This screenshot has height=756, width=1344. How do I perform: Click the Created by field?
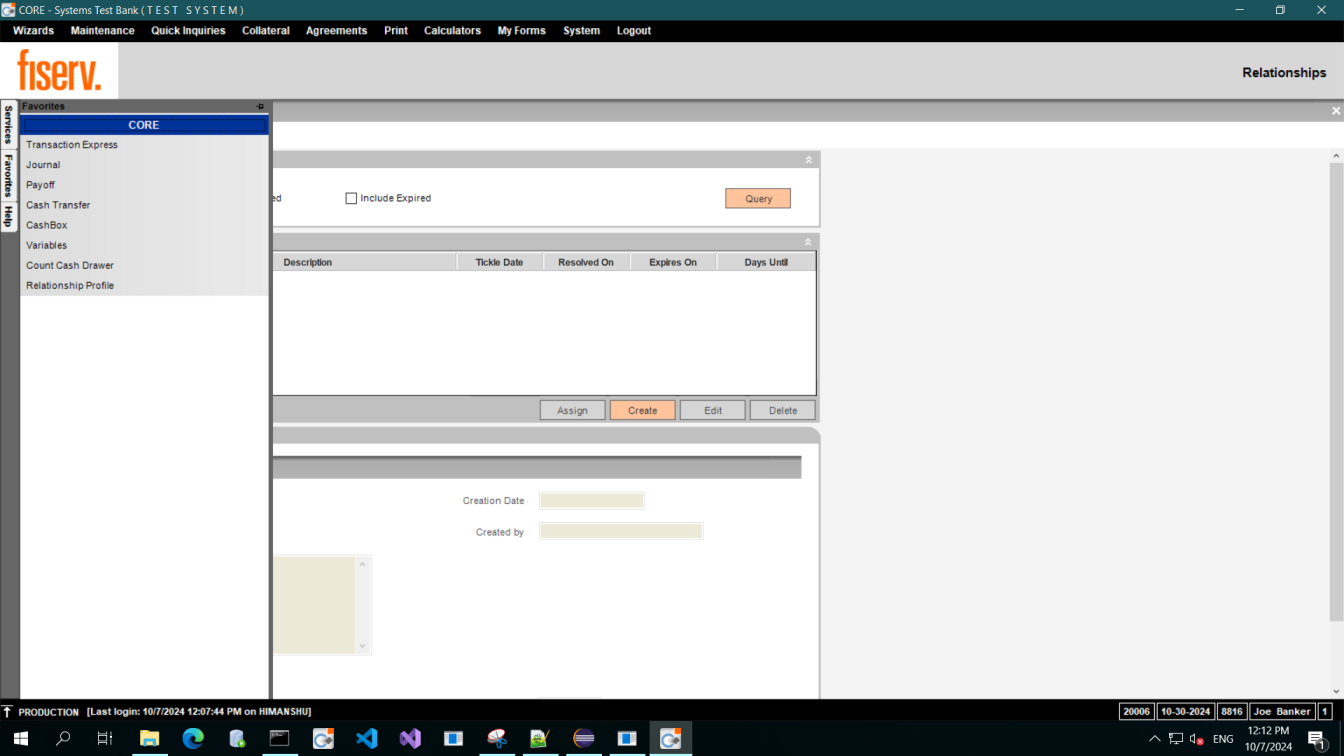coord(621,532)
